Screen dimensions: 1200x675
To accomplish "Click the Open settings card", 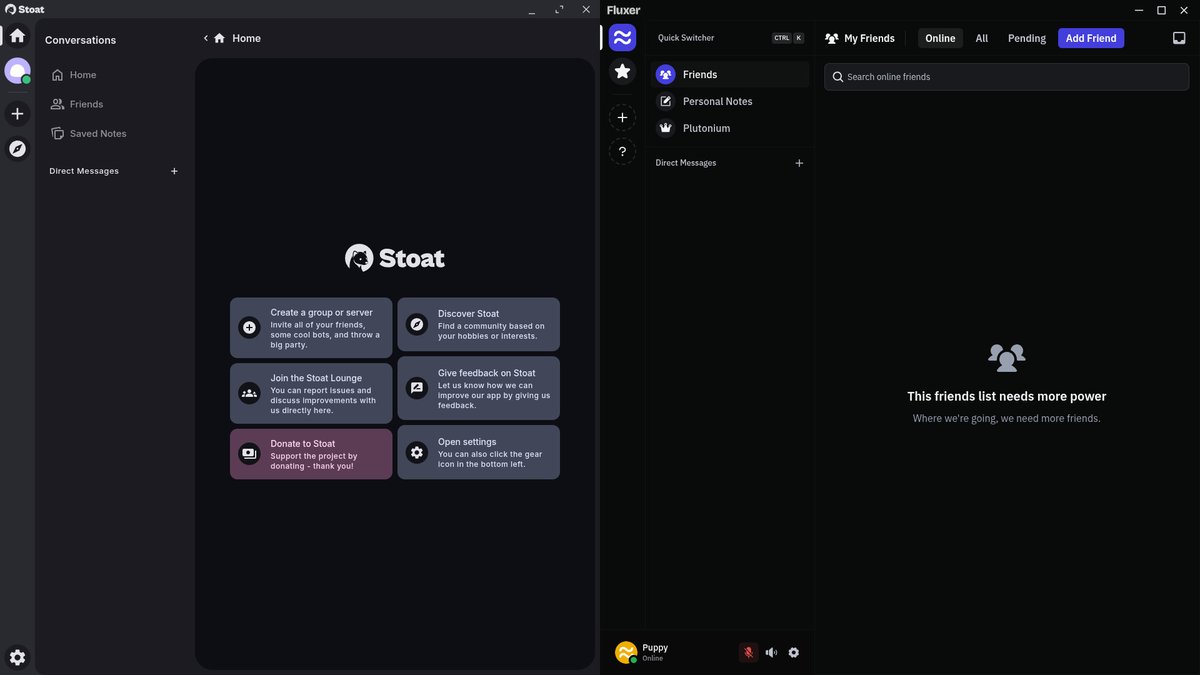I will coord(478,452).
